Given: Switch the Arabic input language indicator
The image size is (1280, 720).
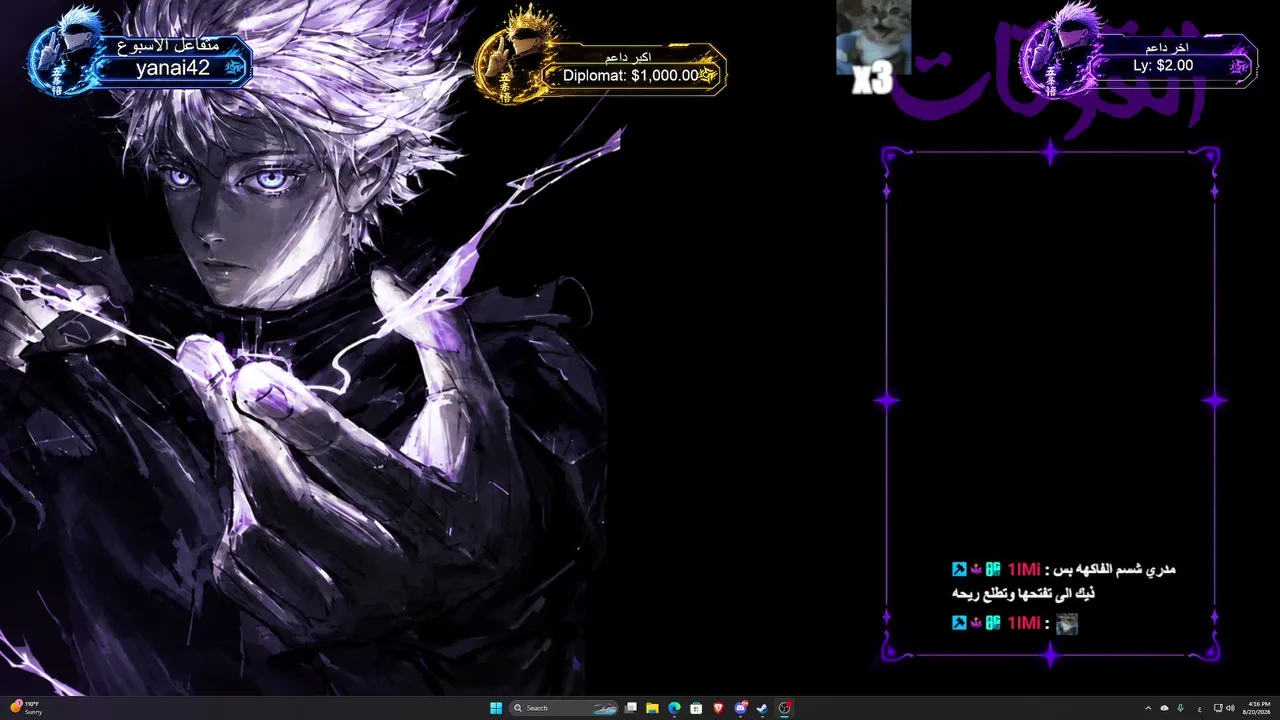Looking at the screenshot, I should point(1199,708).
